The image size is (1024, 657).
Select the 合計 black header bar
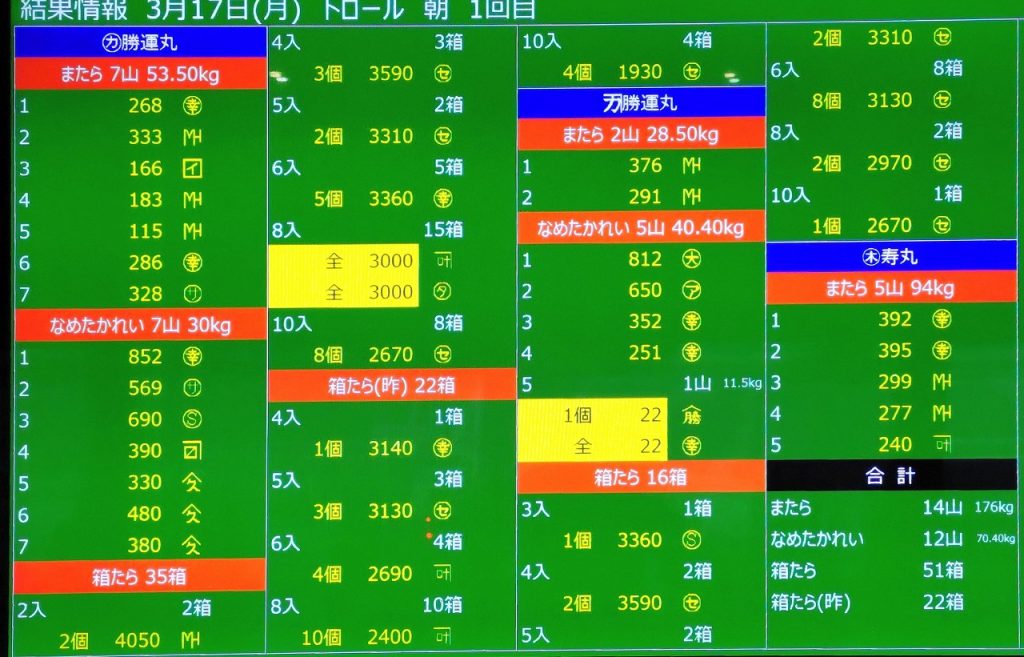click(891, 475)
